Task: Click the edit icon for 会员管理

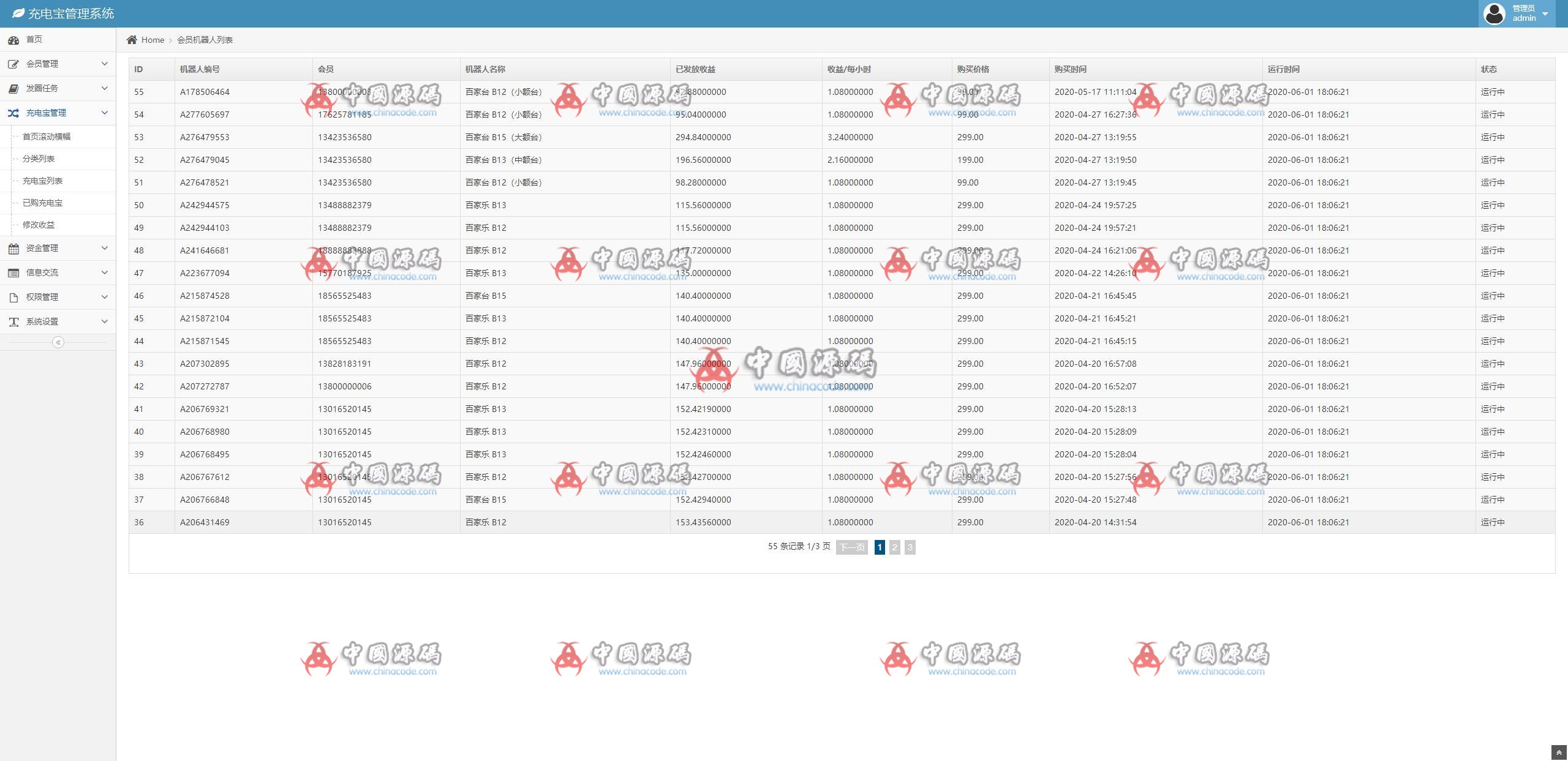Action: [x=13, y=64]
